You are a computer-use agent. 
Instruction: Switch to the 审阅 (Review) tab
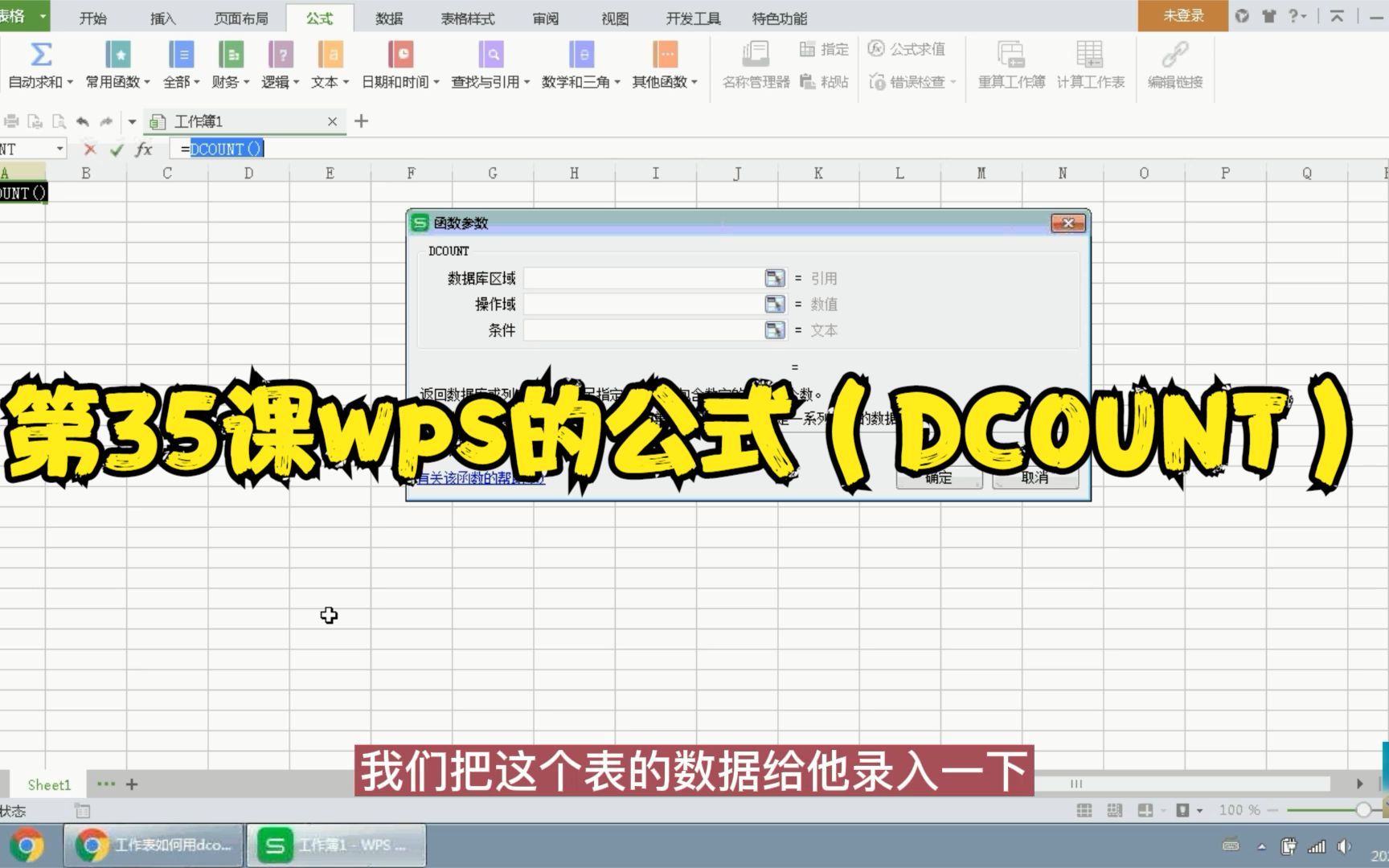coord(546,18)
